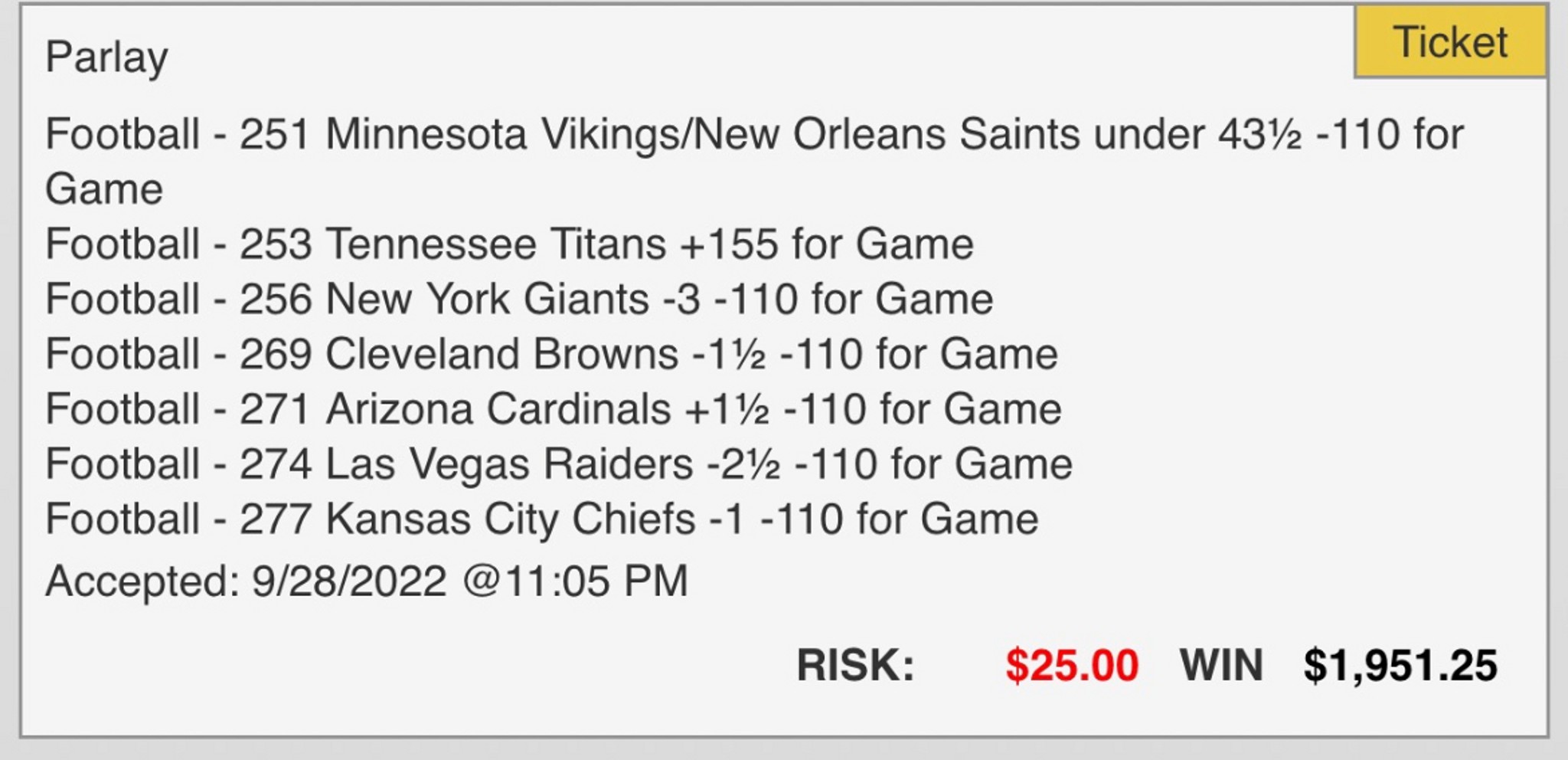Screen dimensions: 1568x760
Task: Click the New York Giants -3 line
Action: coord(519,300)
